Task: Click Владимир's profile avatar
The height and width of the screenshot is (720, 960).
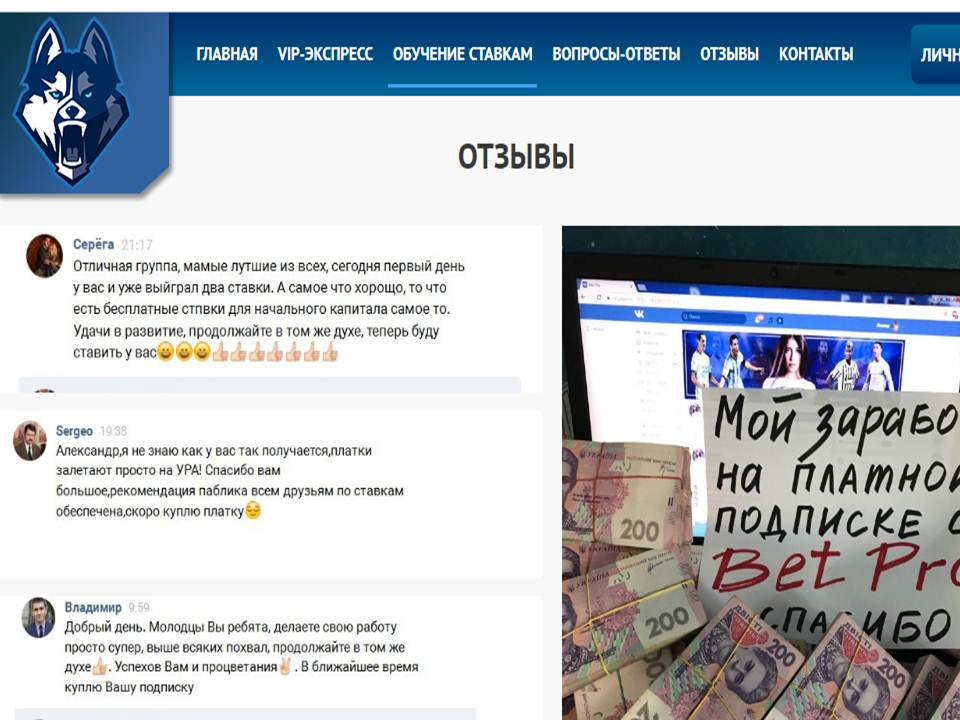Action: tap(38, 618)
